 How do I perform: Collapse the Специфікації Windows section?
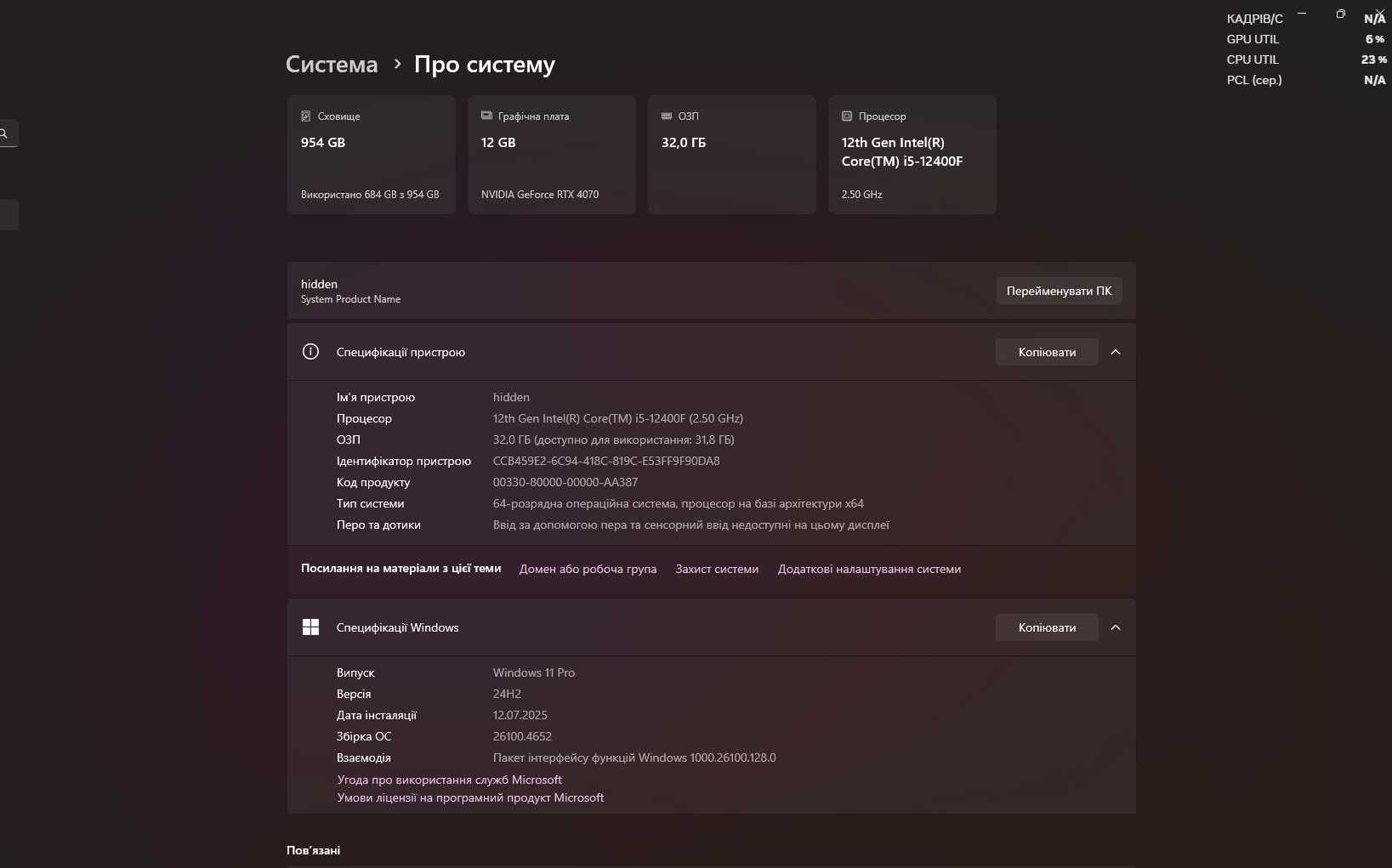click(x=1116, y=627)
